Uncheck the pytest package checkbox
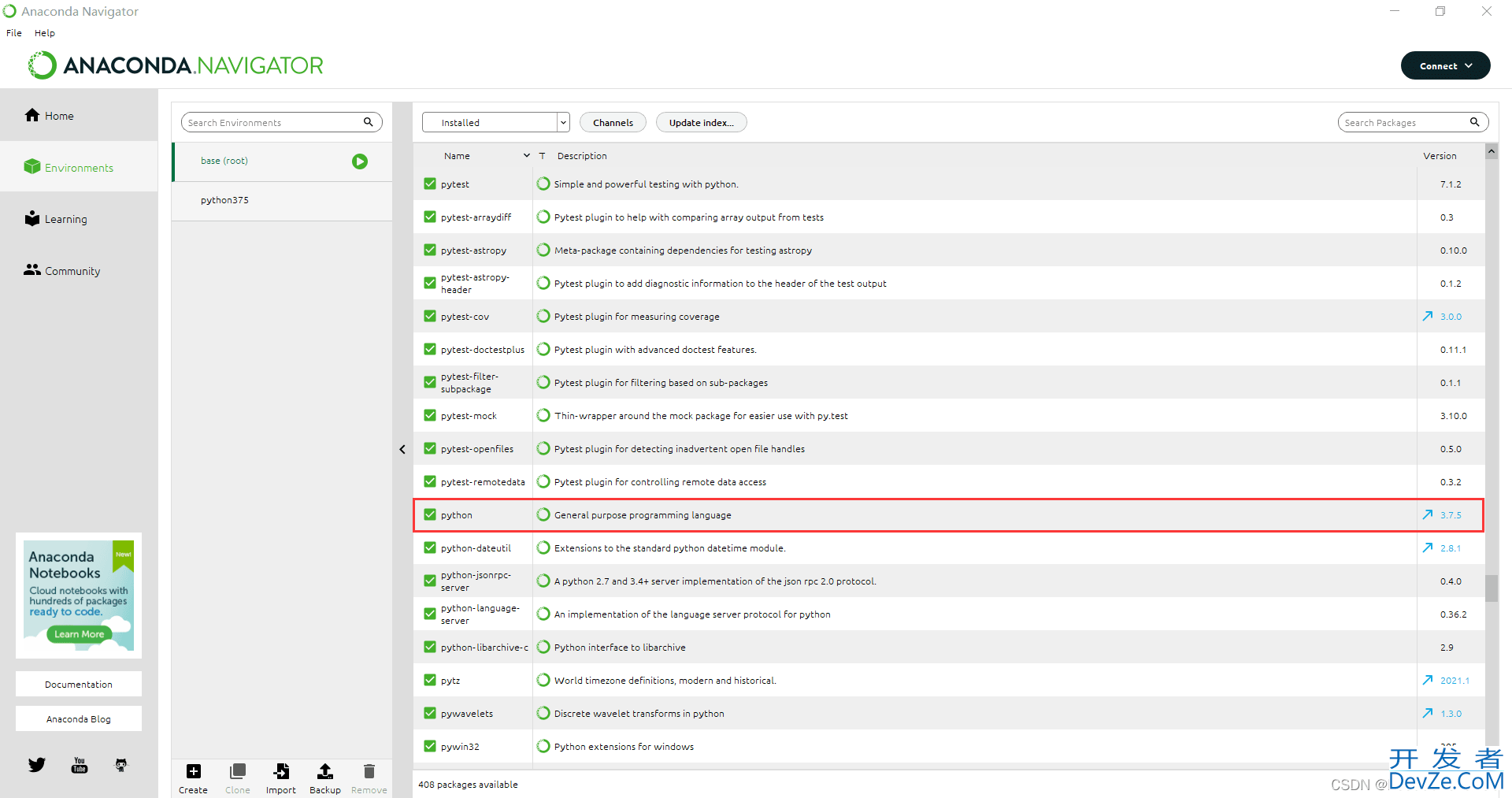 tap(430, 184)
